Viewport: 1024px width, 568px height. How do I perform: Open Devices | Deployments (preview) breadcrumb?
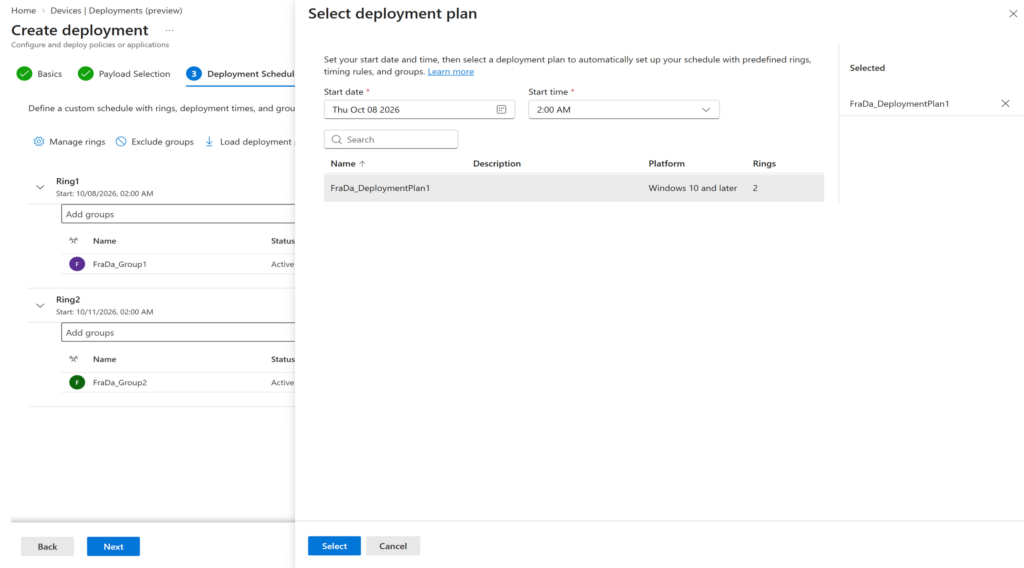pyautogui.click(x=116, y=10)
